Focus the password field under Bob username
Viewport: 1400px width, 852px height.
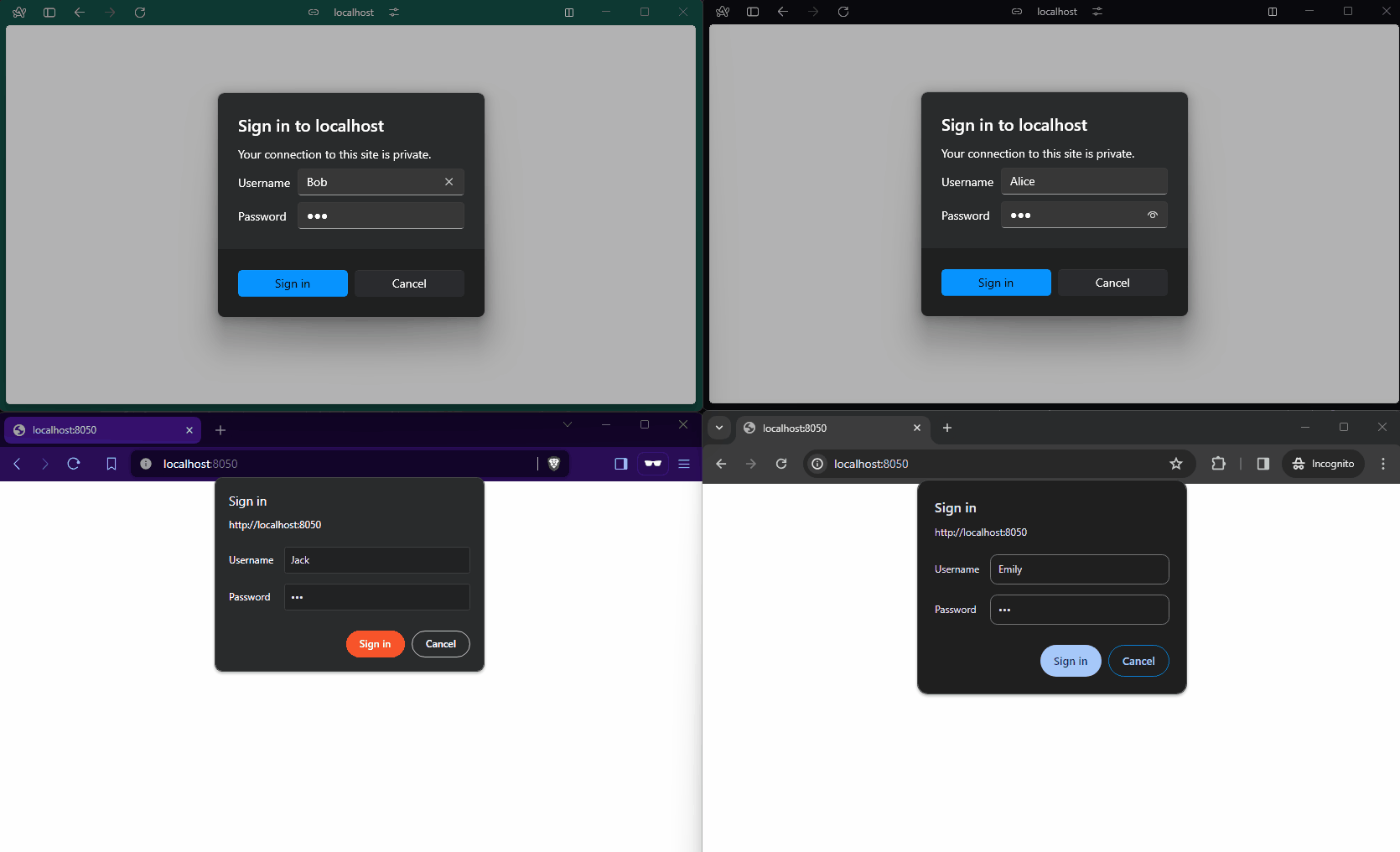click(381, 216)
